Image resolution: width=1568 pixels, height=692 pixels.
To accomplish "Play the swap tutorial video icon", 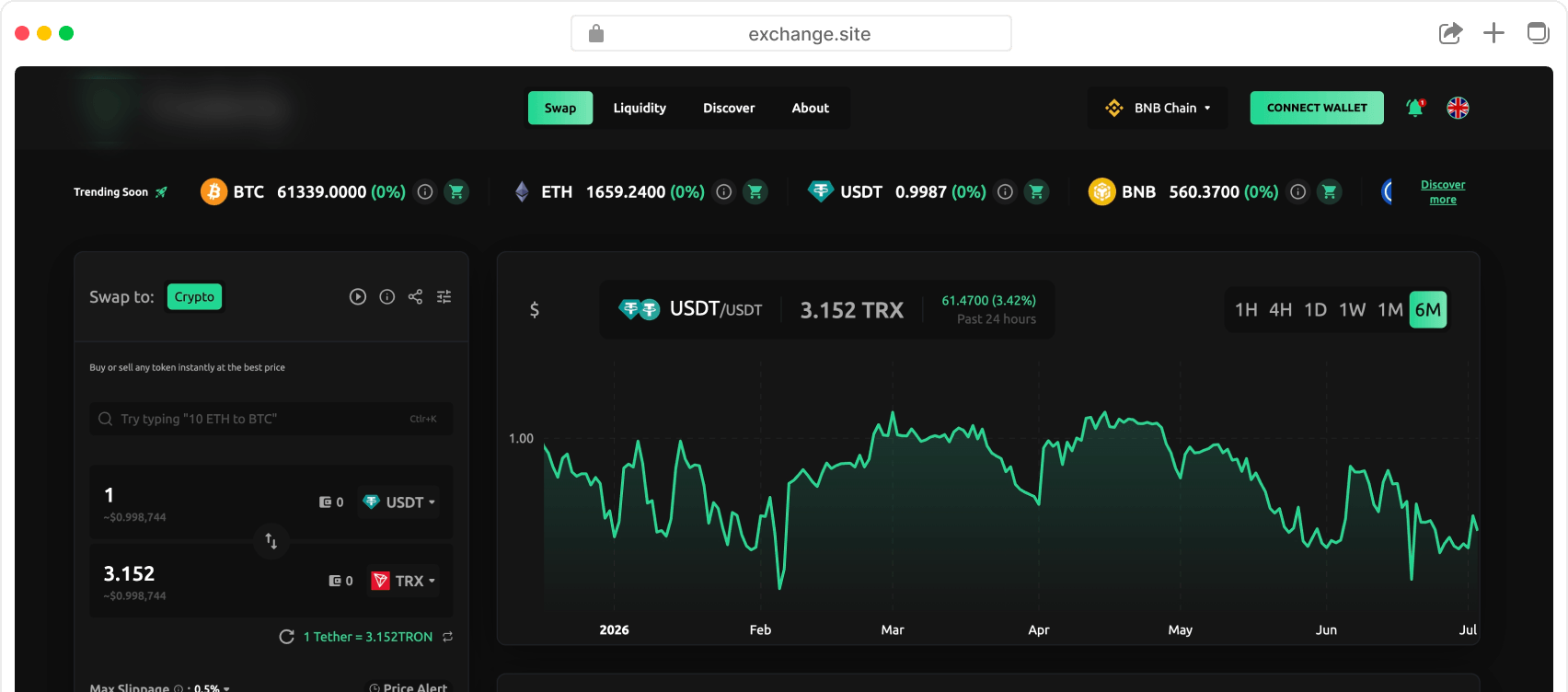I will pos(358,296).
